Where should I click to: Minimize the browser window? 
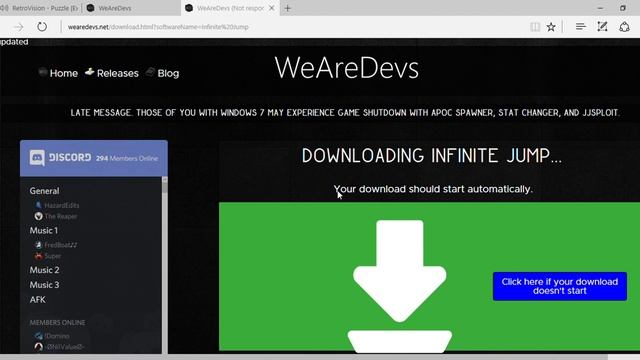coord(600,8)
